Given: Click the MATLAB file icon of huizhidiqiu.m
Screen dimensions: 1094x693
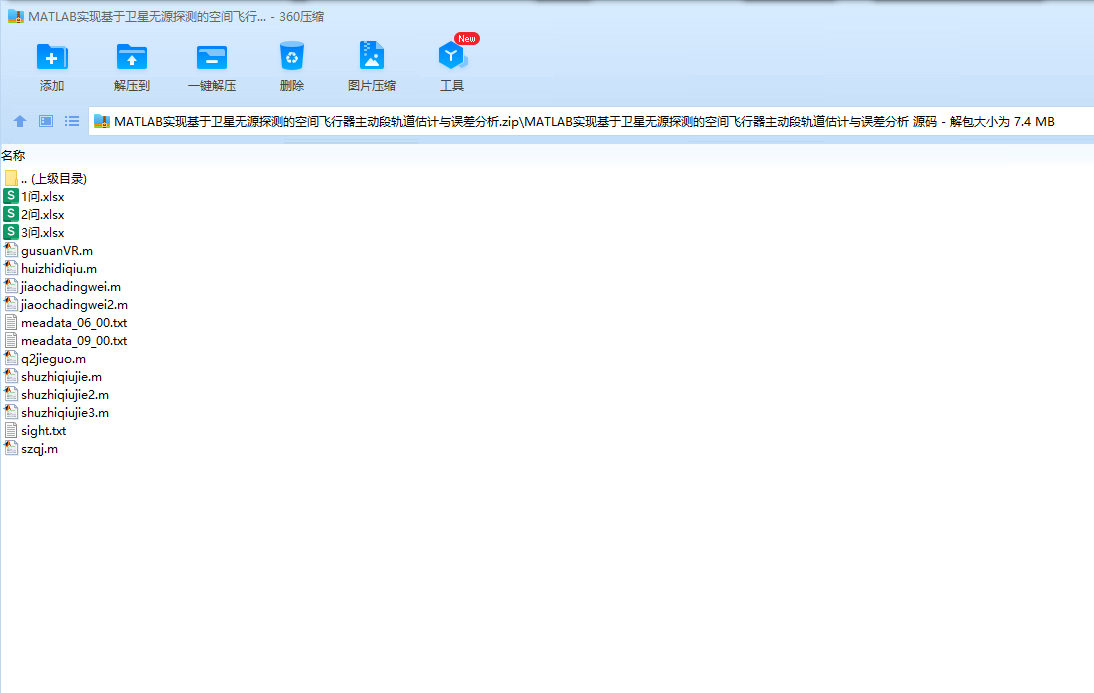Looking at the screenshot, I should pyautogui.click(x=10, y=268).
